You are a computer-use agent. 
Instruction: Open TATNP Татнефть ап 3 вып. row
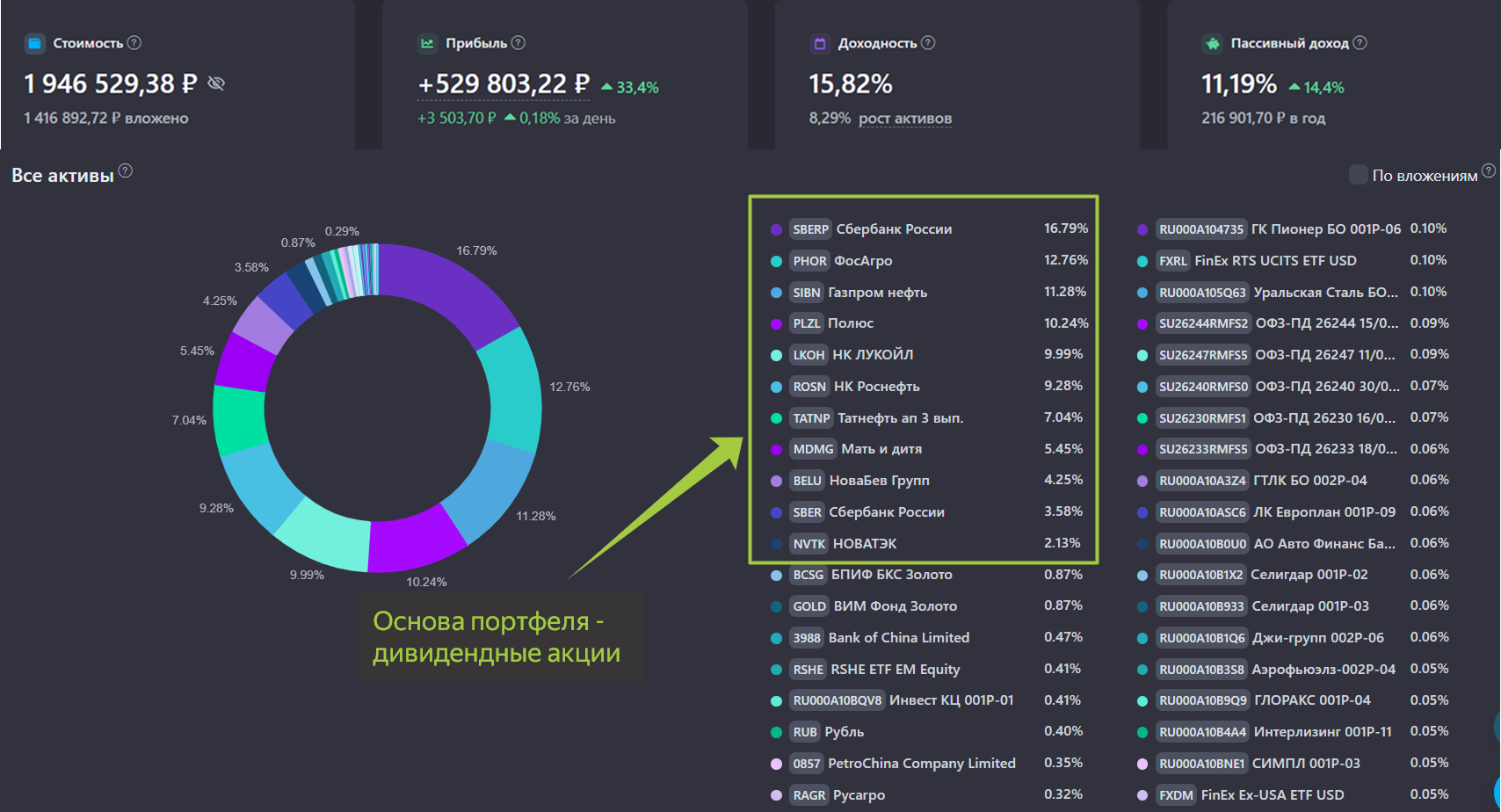(x=929, y=418)
